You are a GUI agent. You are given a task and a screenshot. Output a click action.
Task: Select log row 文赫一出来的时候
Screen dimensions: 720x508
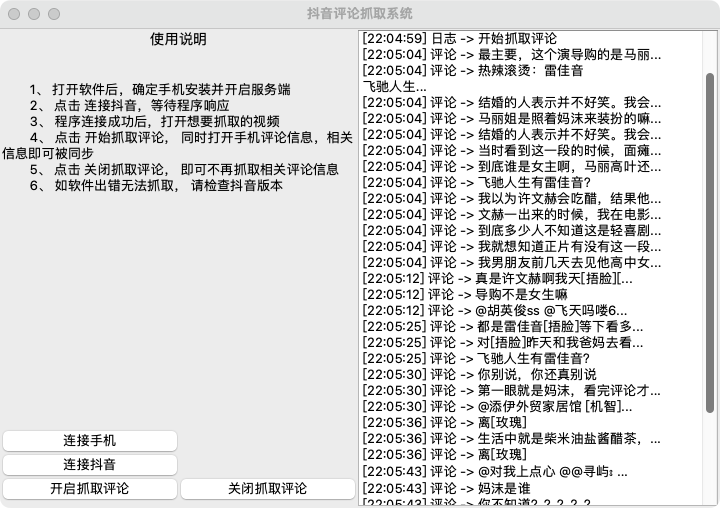(x=512, y=214)
